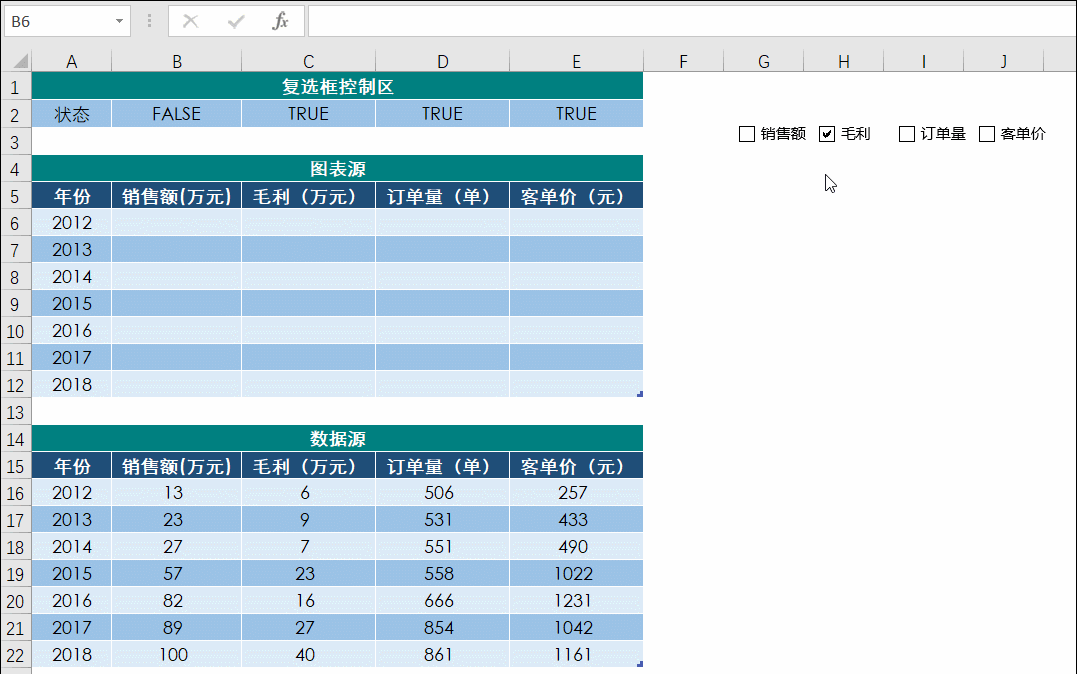Screen dimensions: 1077x674
Task: Click the Insert Function fx icon
Action: (280, 21)
